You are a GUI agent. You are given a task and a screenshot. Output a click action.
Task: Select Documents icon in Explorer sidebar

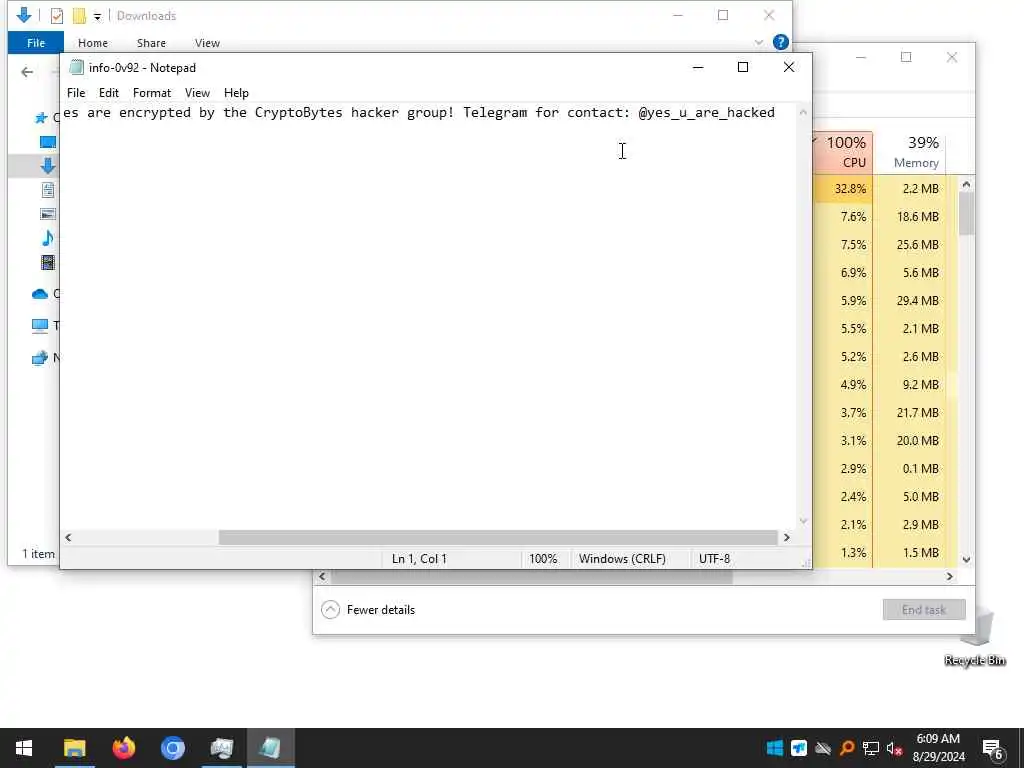48,190
